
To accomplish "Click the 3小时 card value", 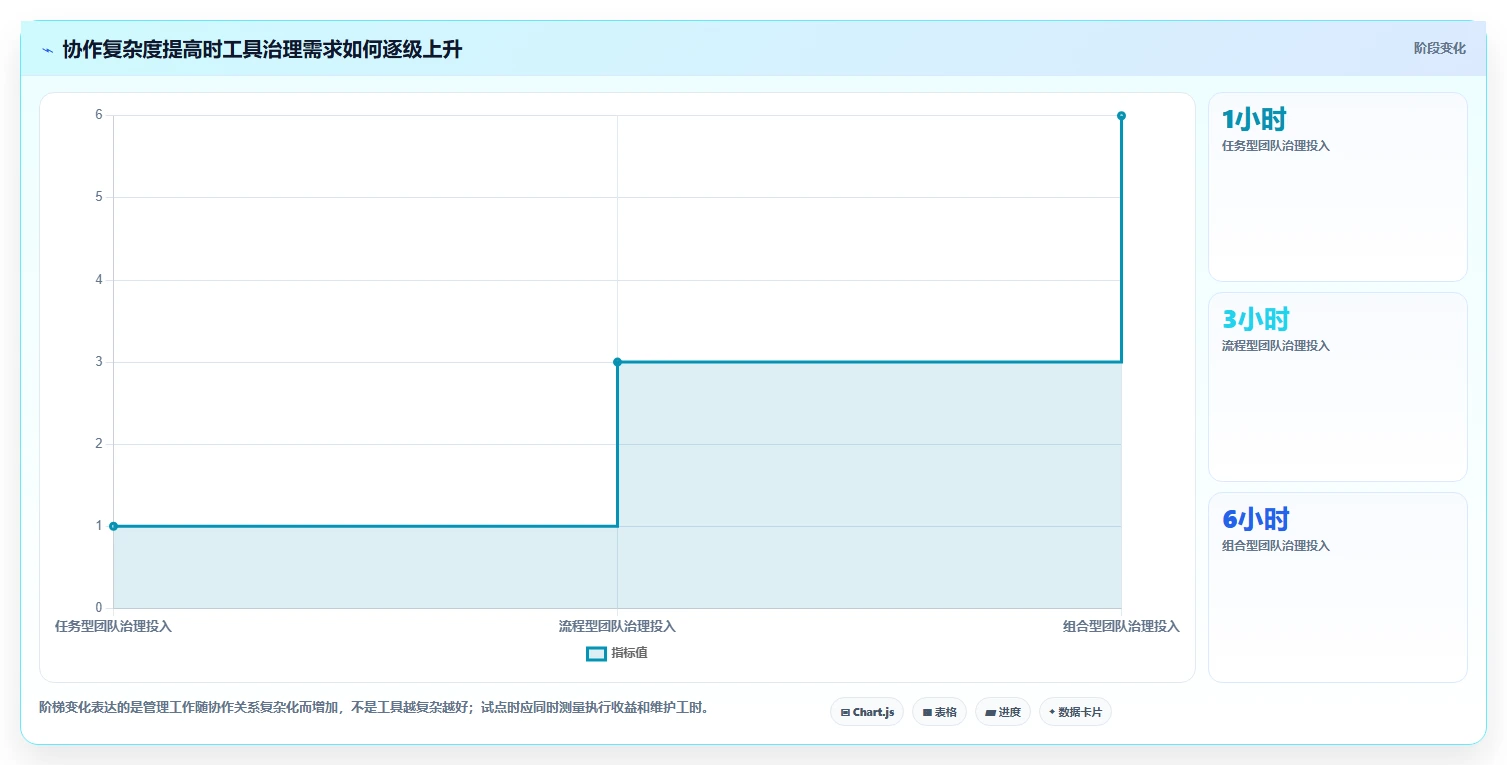I will [1256, 320].
